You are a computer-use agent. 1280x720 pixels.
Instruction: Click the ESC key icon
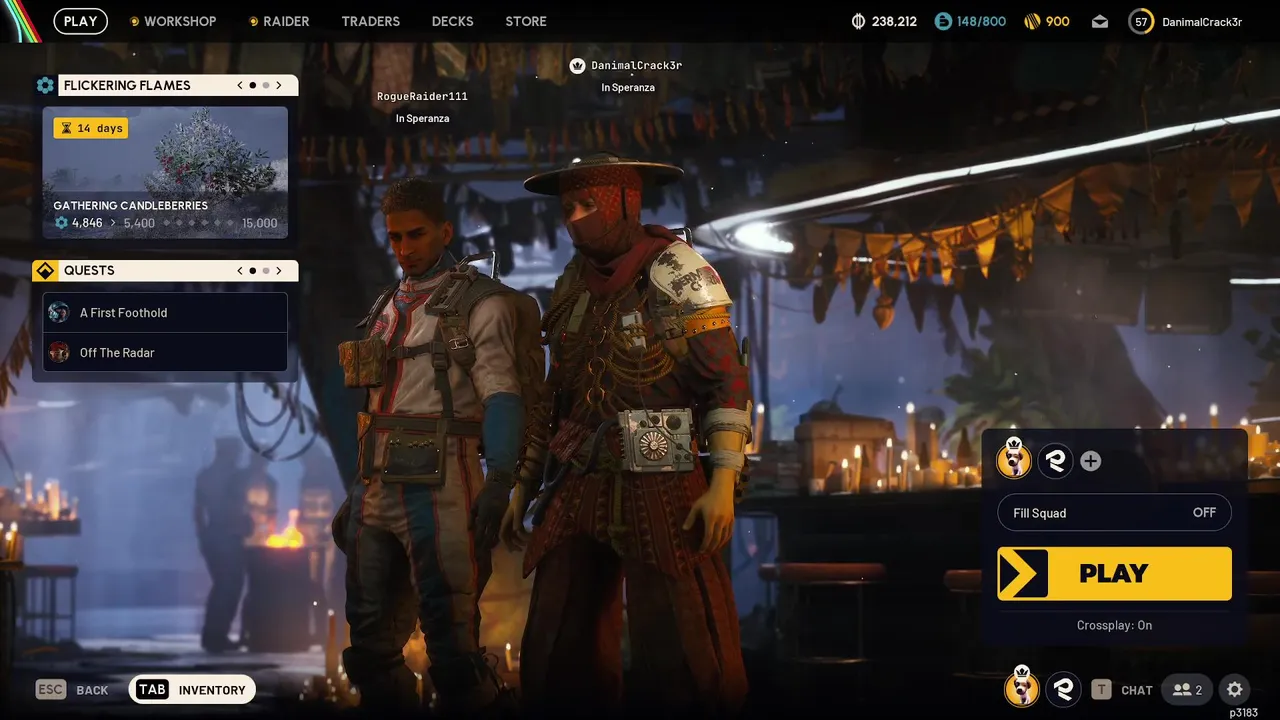tap(51, 689)
